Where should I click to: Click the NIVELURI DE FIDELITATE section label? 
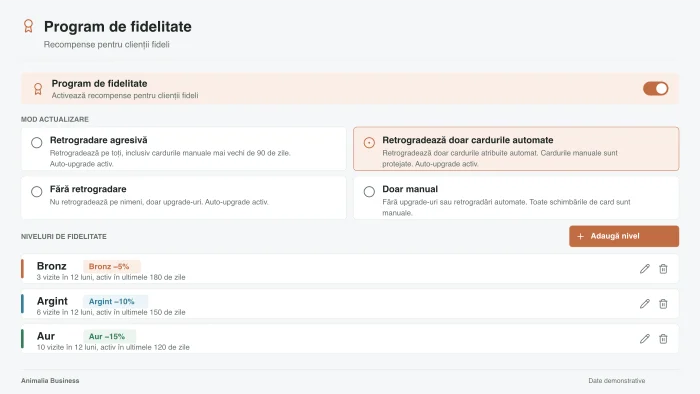point(64,236)
